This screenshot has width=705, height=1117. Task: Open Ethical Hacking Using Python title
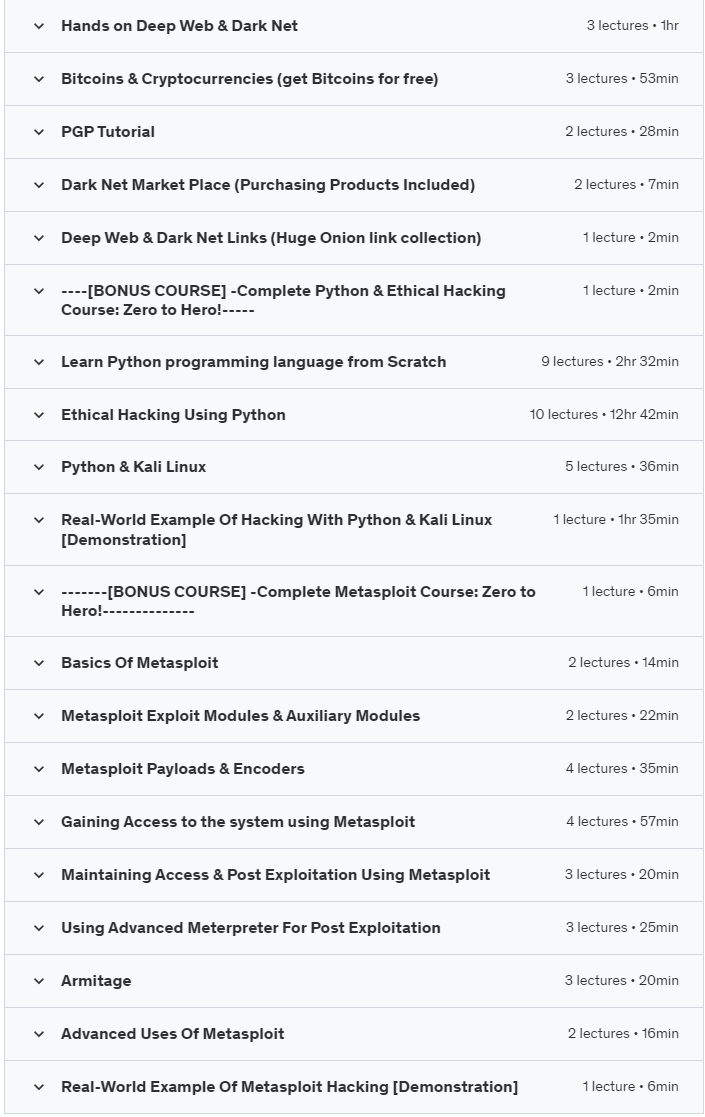click(173, 415)
